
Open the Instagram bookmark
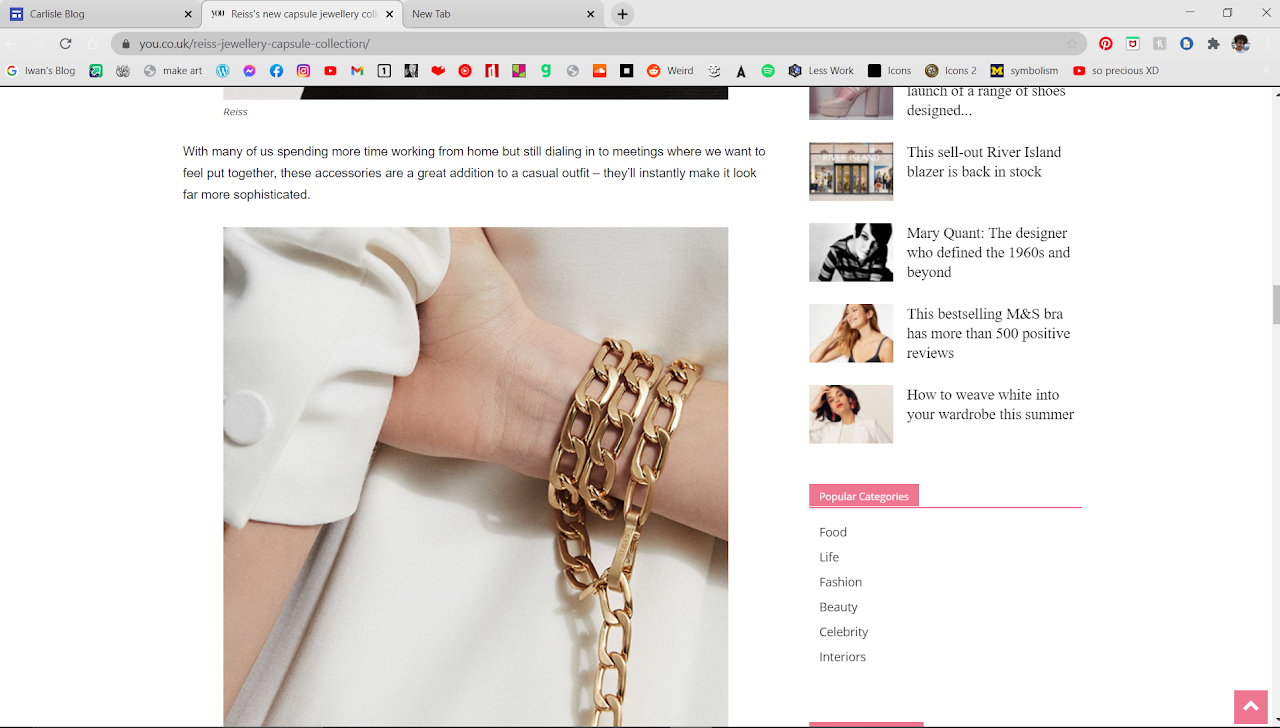303,71
